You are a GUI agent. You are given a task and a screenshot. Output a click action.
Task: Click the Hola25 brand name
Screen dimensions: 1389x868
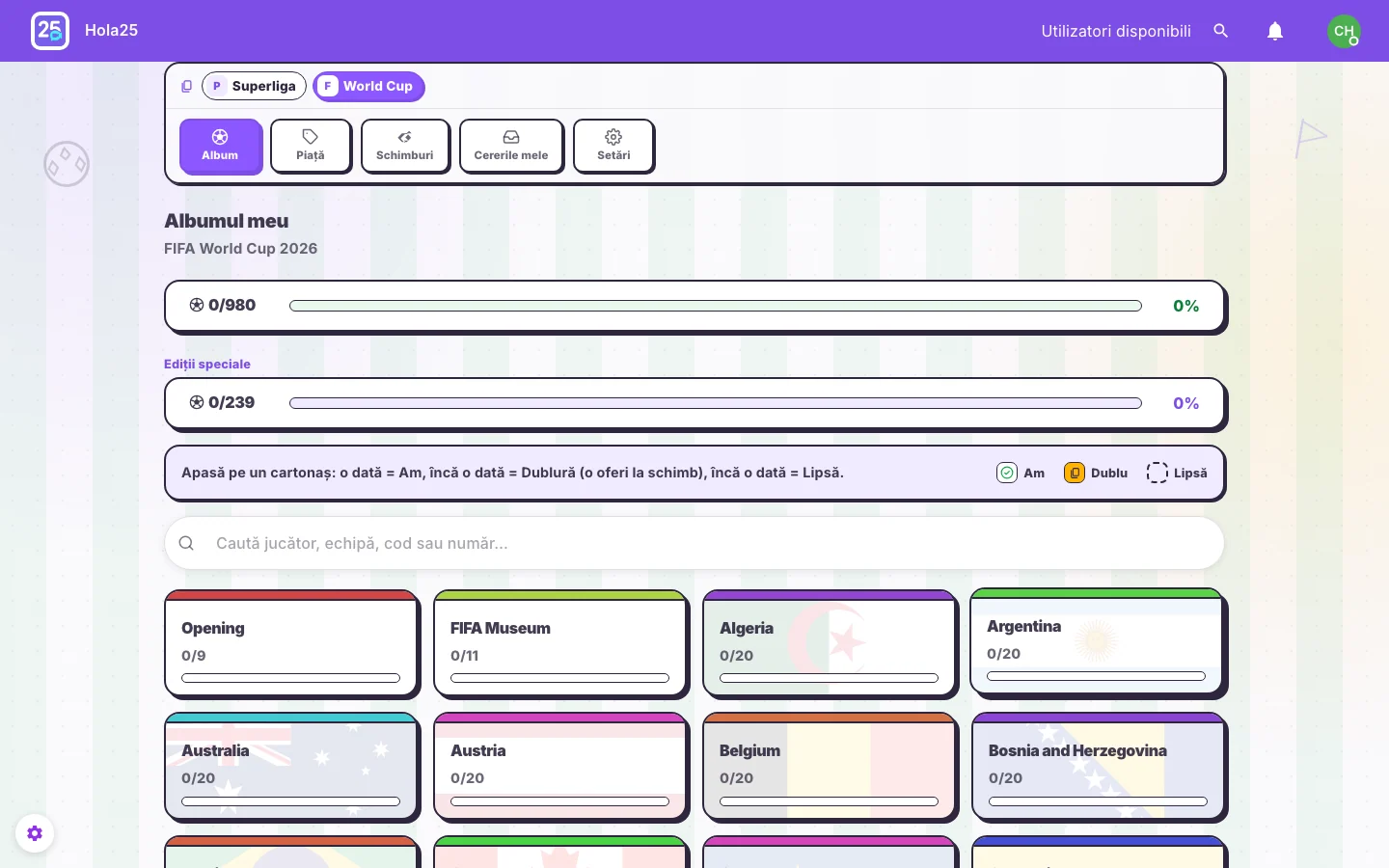(111, 30)
